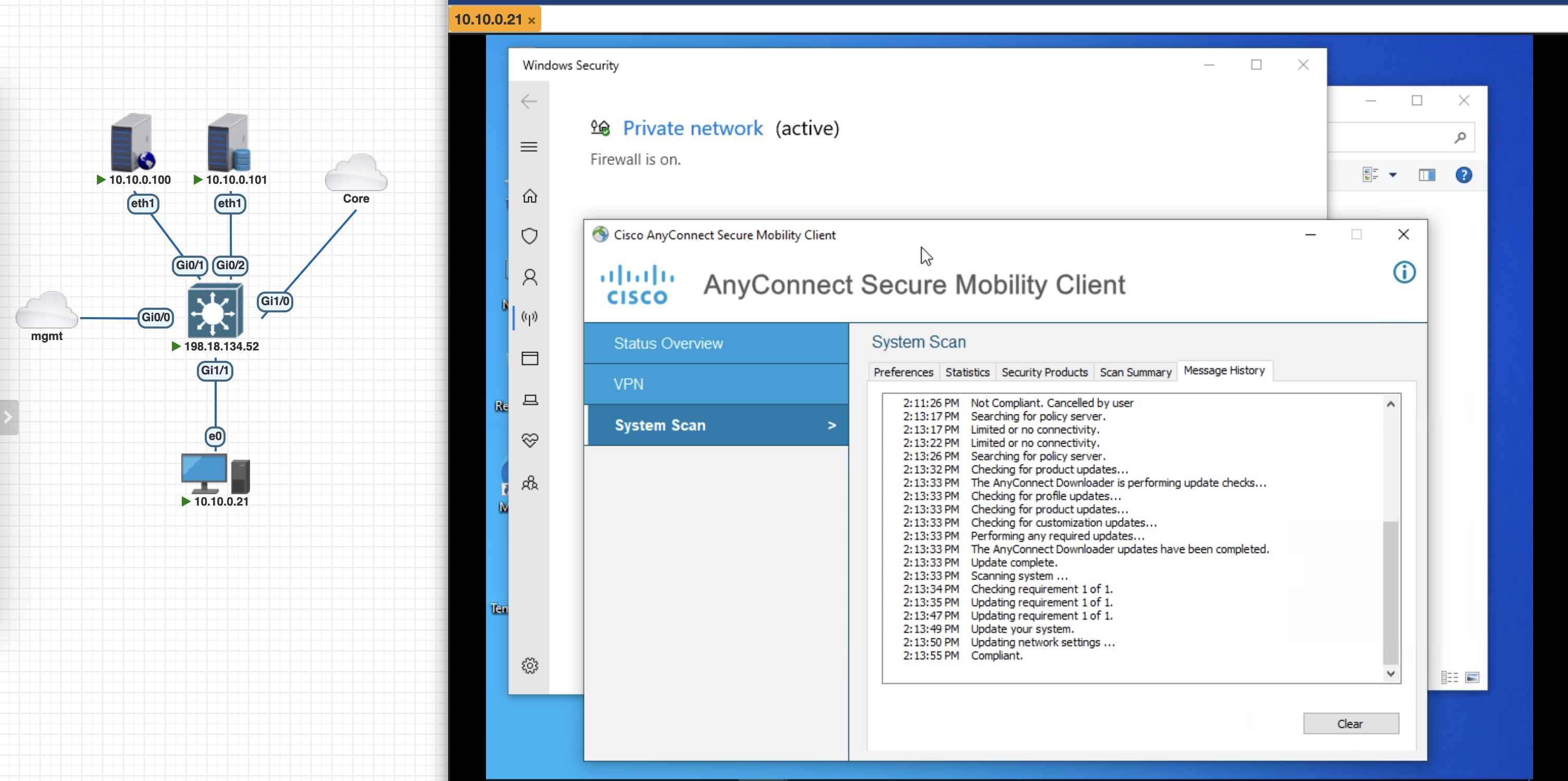Open AnyConnect info icon
Image resolution: width=1568 pixels, height=781 pixels.
click(x=1404, y=272)
